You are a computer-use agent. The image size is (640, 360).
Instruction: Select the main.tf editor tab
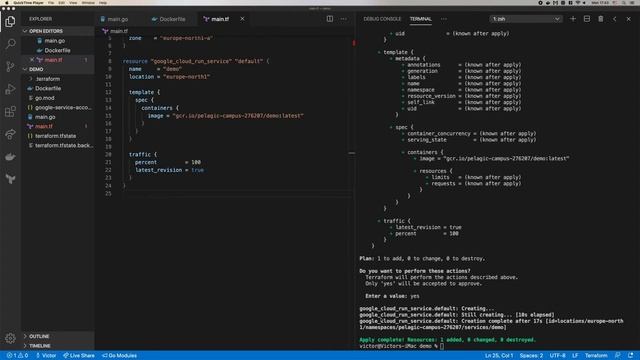click(224, 19)
